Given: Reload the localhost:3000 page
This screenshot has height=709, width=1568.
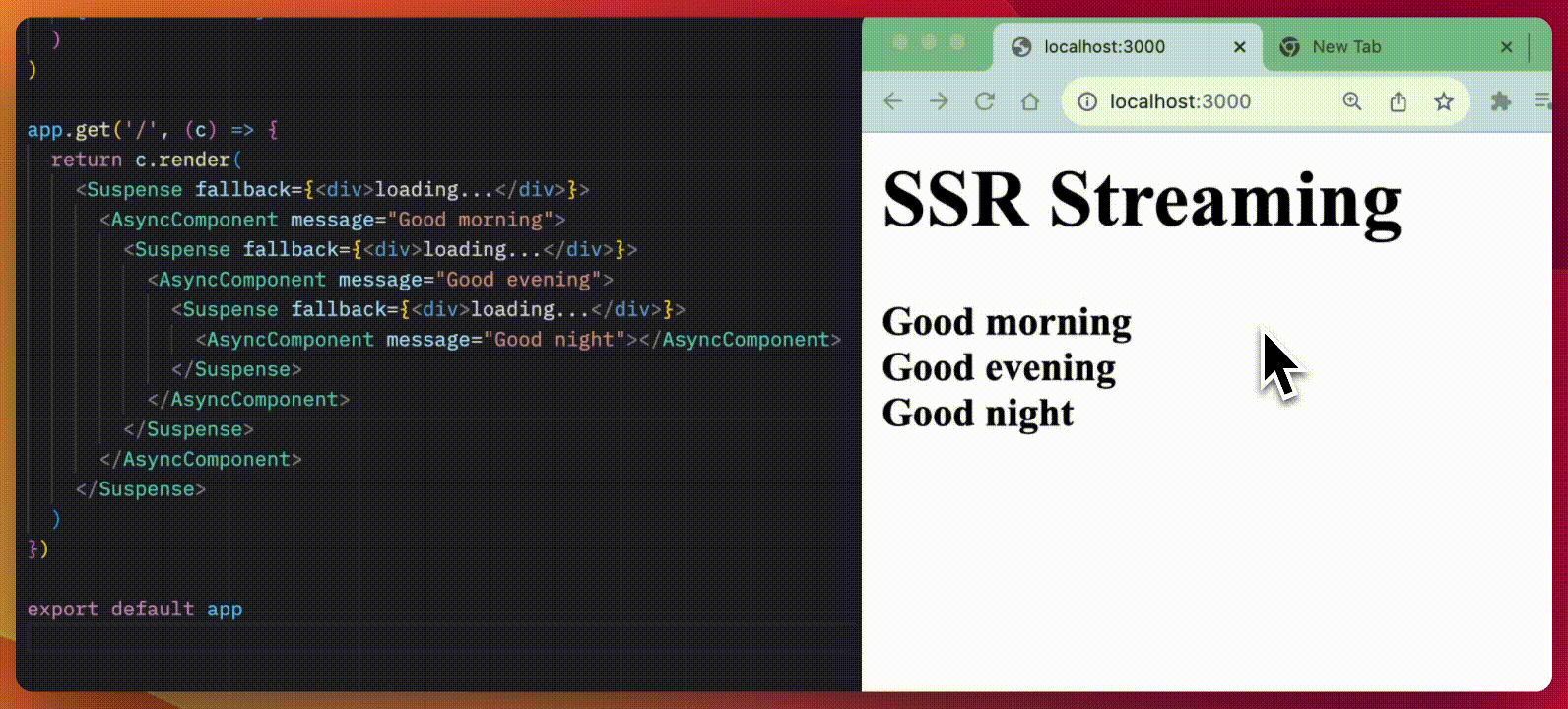Looking at the screenshot, I should 984,101.
